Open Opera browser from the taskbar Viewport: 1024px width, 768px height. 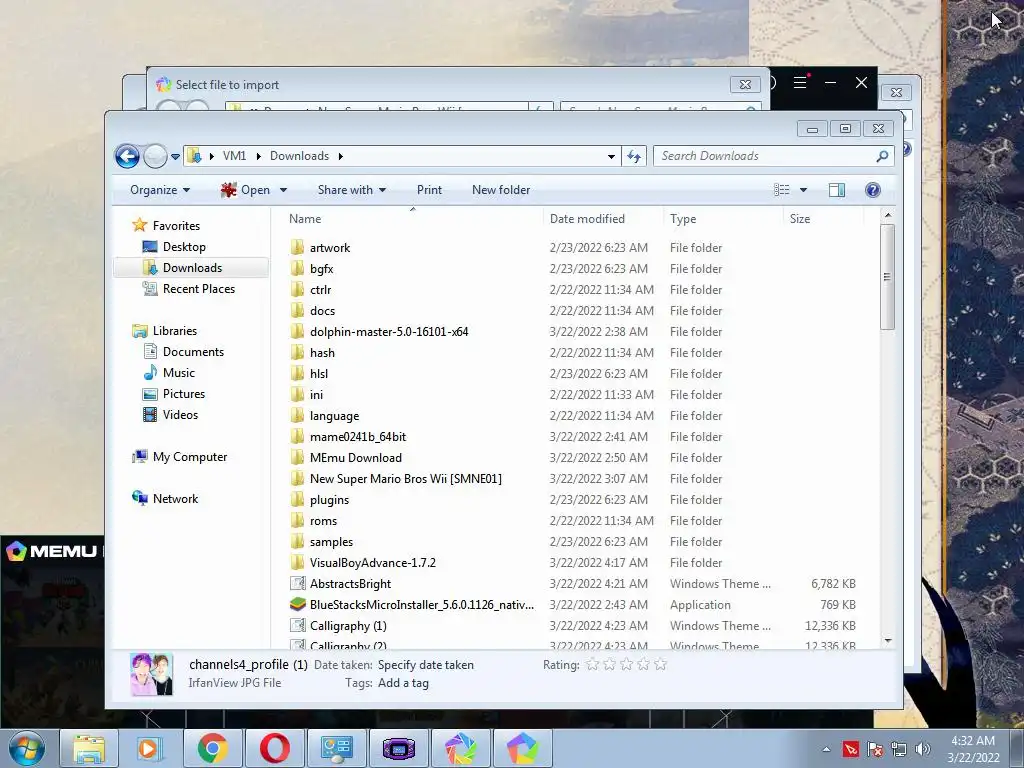[x=275, y=748]
